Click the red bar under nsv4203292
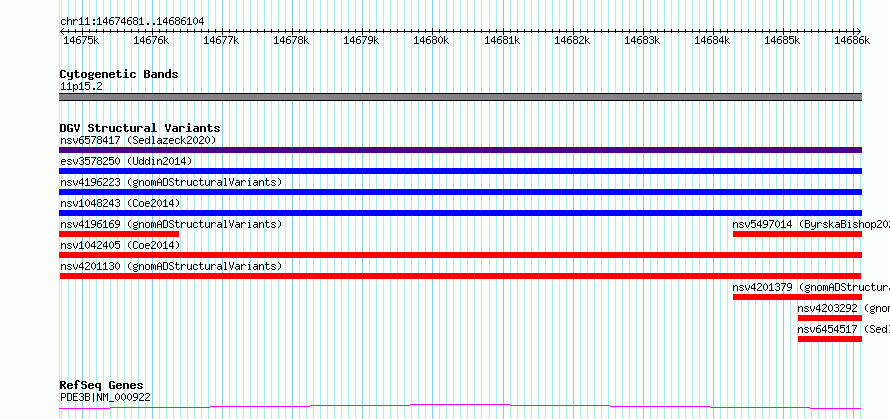The image size is (890, 419). coord(830,318)
